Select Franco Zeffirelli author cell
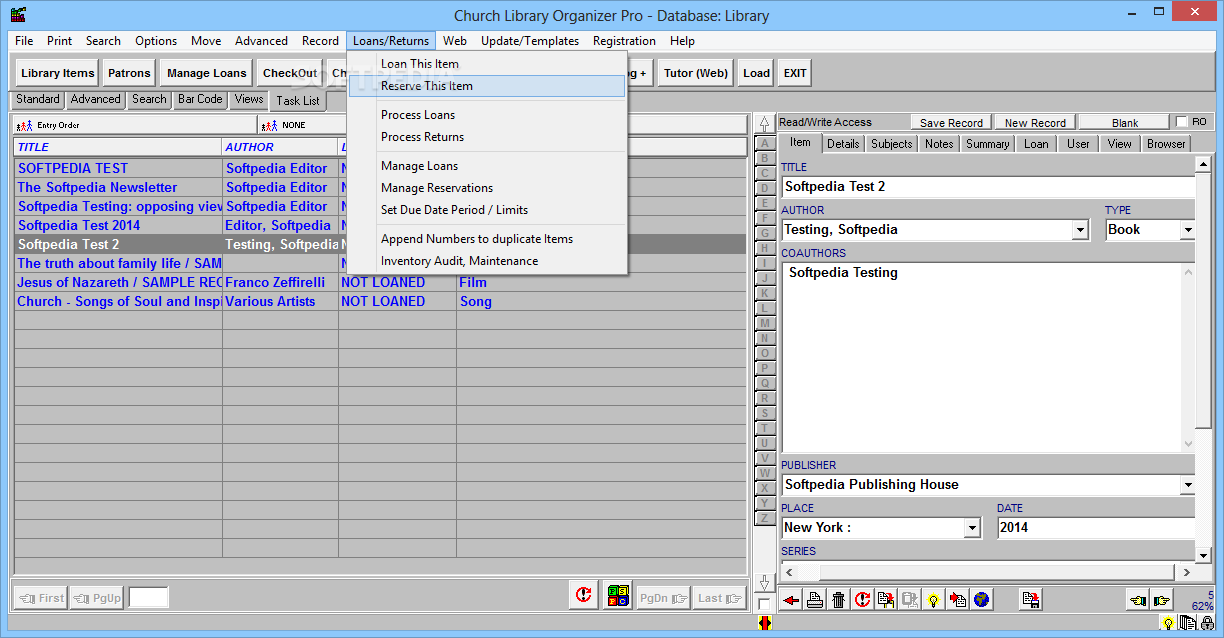Image resolution: width=1224 pixels, height=638 pixels. click(x=281, y=282)
